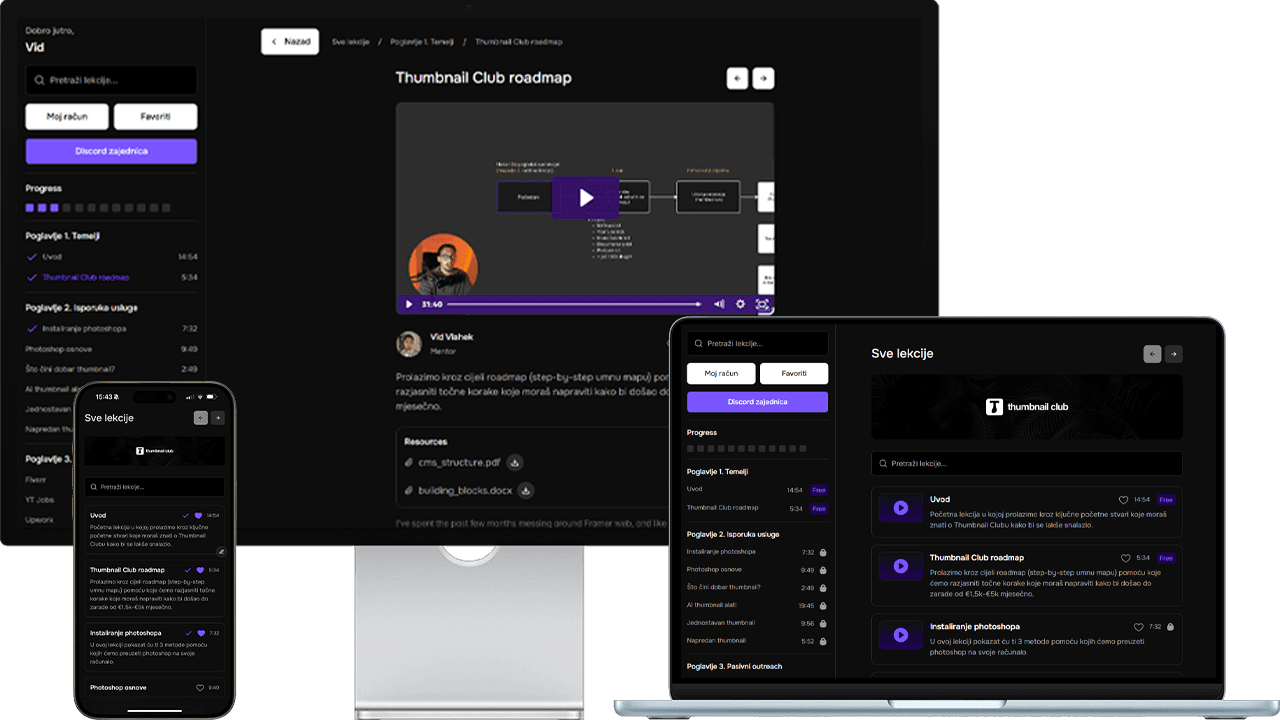The width and height of the screenshot is (1280, 720).
Task: Tap the pencil edit icon on the phone
Action: [x=220, y=551]
